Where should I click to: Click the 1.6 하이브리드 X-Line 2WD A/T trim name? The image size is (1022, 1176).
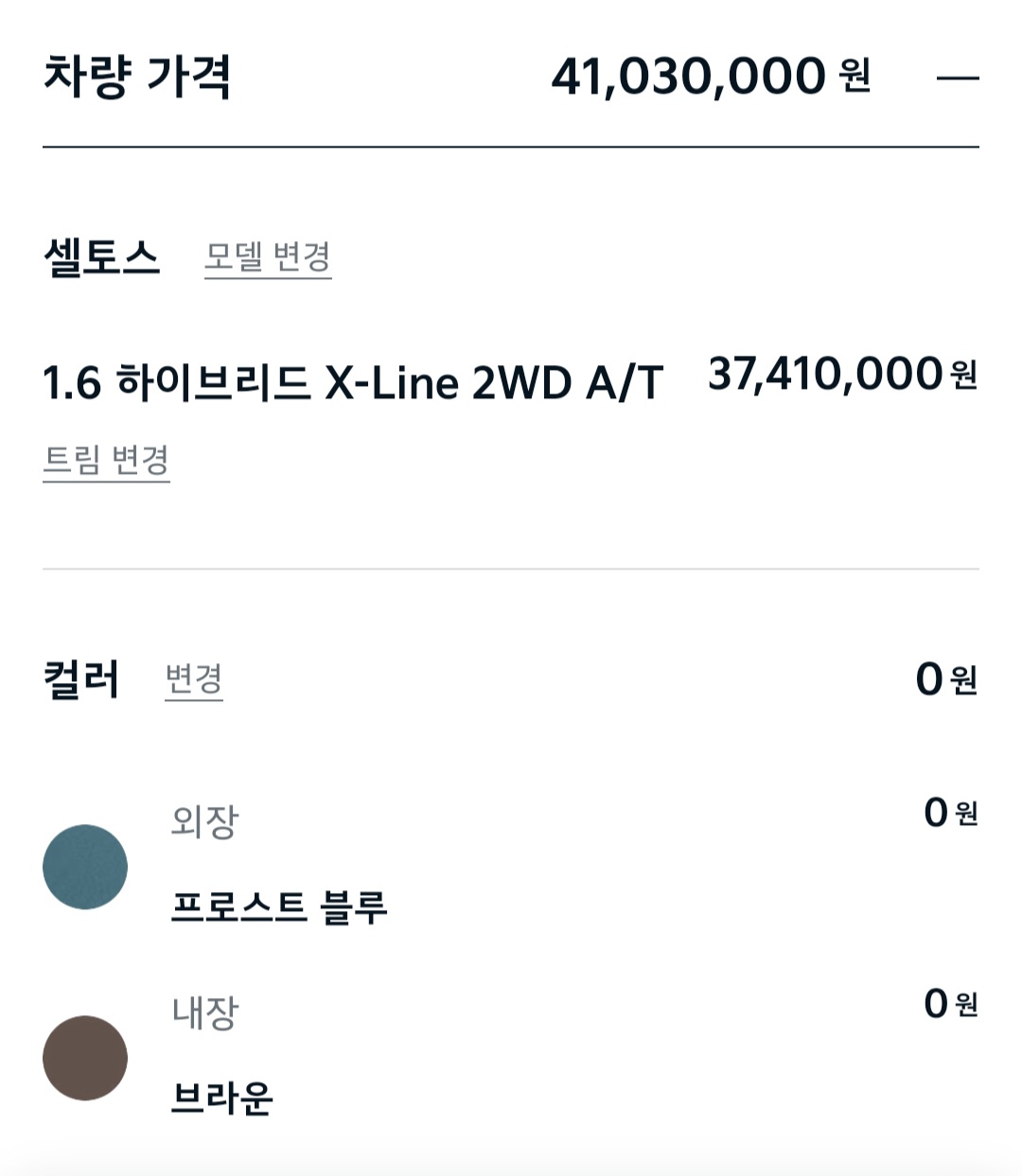(x=352, y=383)
